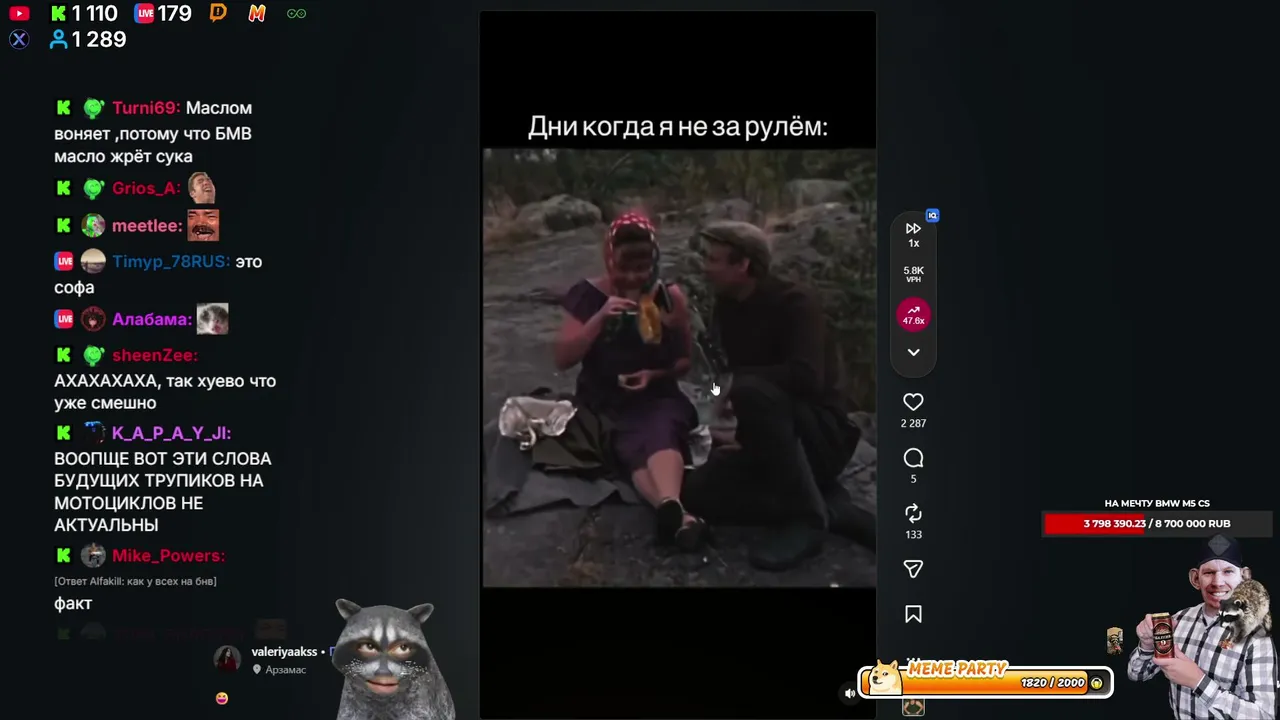Click the YouTube icon in the overlay
The height and width of the screenshot is (720, 1280).
point(19,14)
